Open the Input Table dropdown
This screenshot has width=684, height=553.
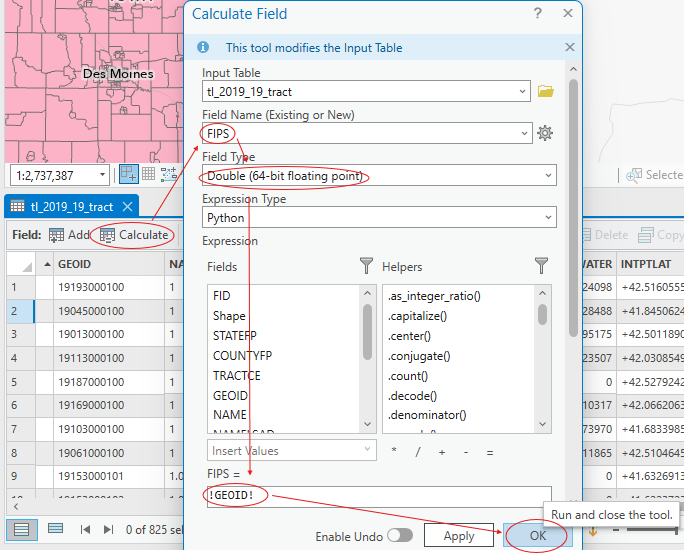coord(522,92)
